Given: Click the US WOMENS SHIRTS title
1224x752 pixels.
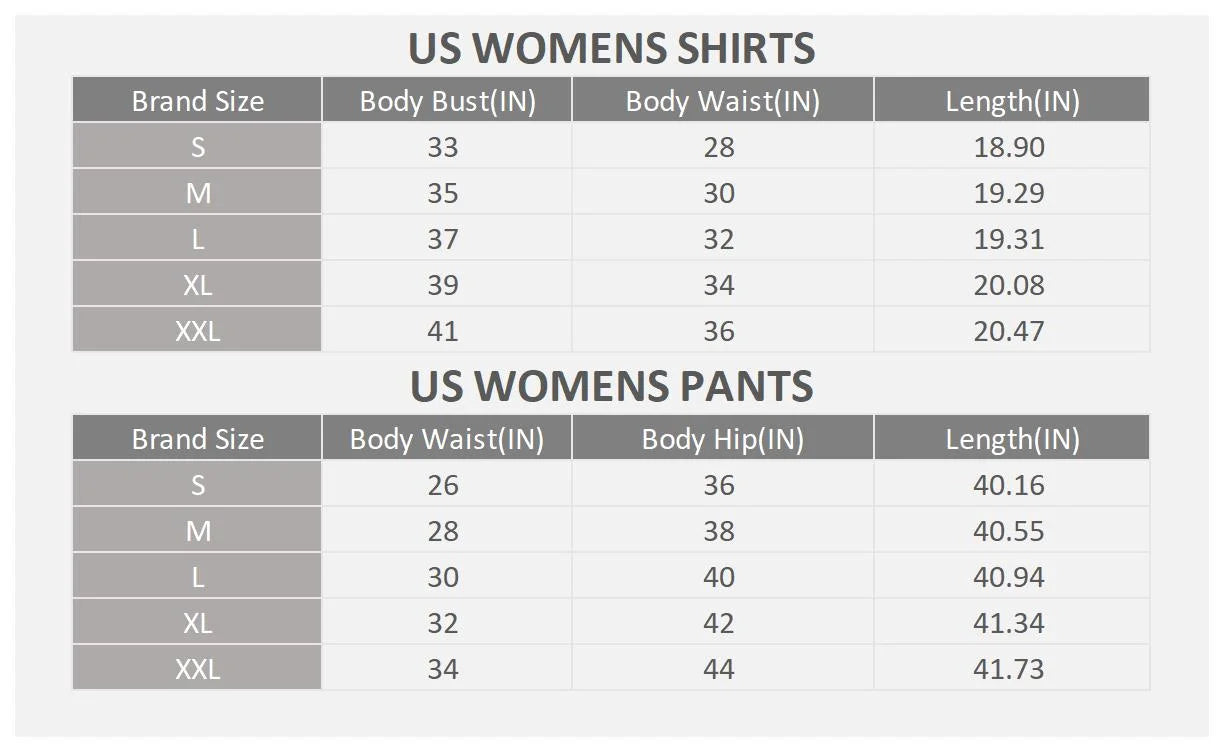Looking at the screenshot, I should [611, 48].
